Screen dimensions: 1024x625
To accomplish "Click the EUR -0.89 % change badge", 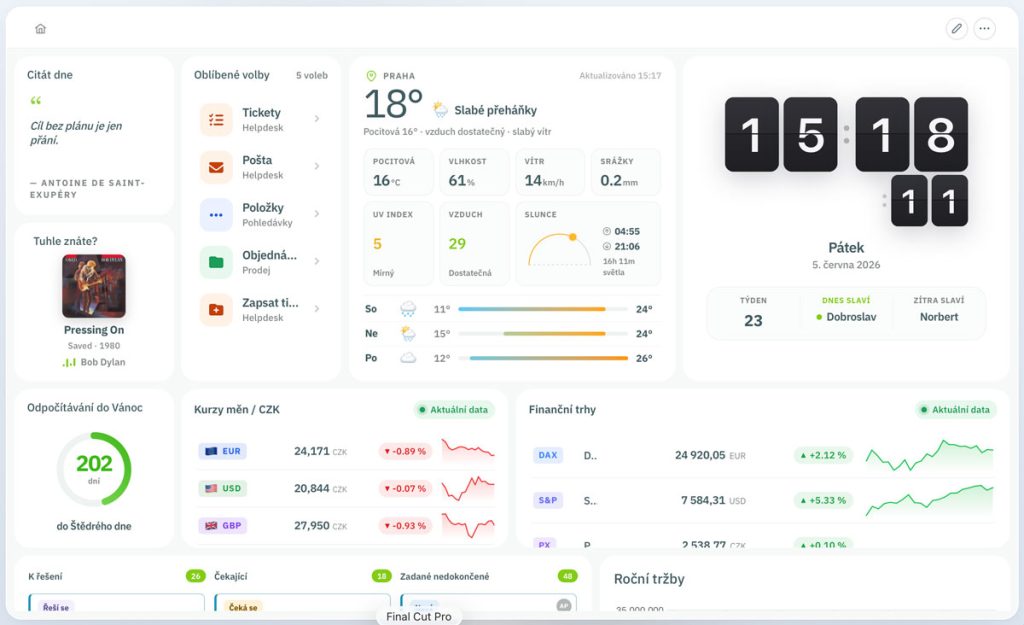I will point(405,451).
